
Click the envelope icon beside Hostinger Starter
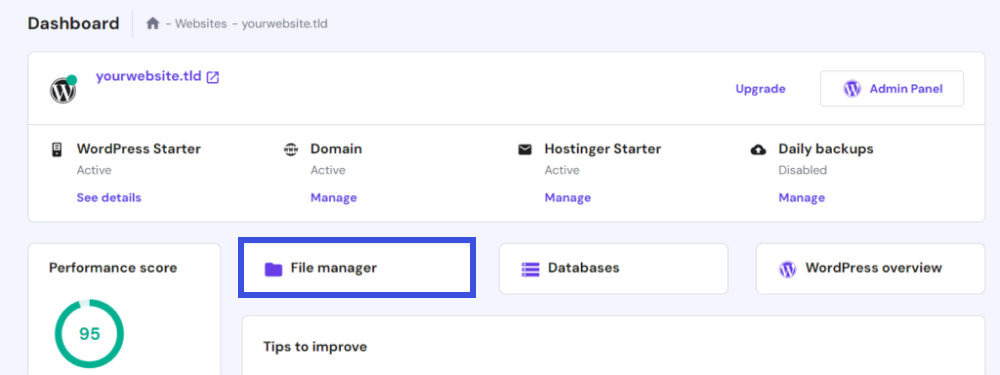524,150
